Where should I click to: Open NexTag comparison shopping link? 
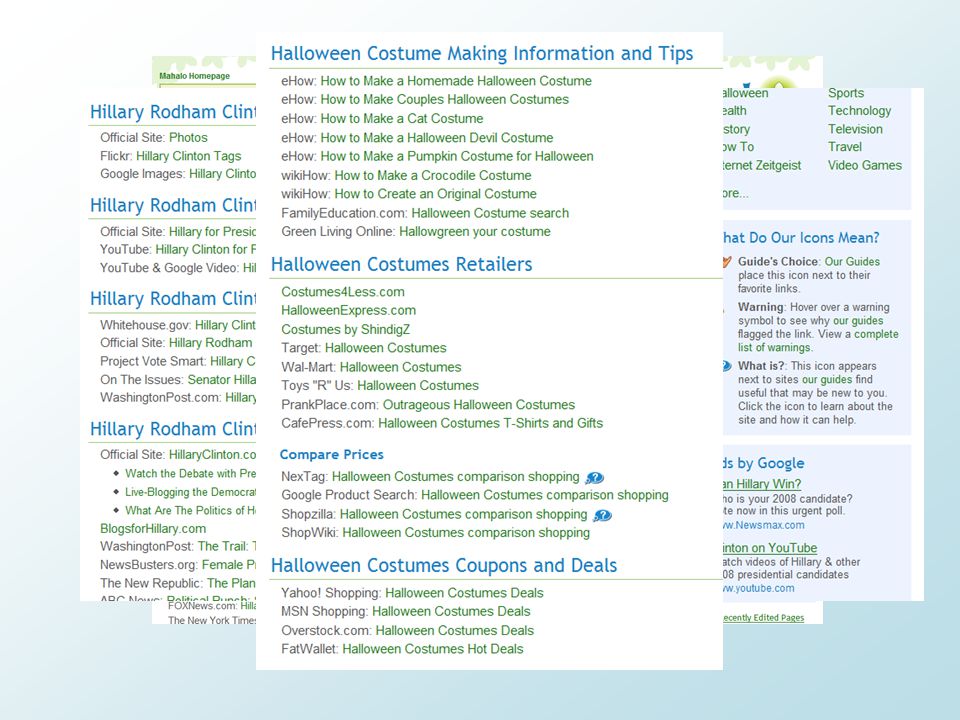(x=456, y=476)
